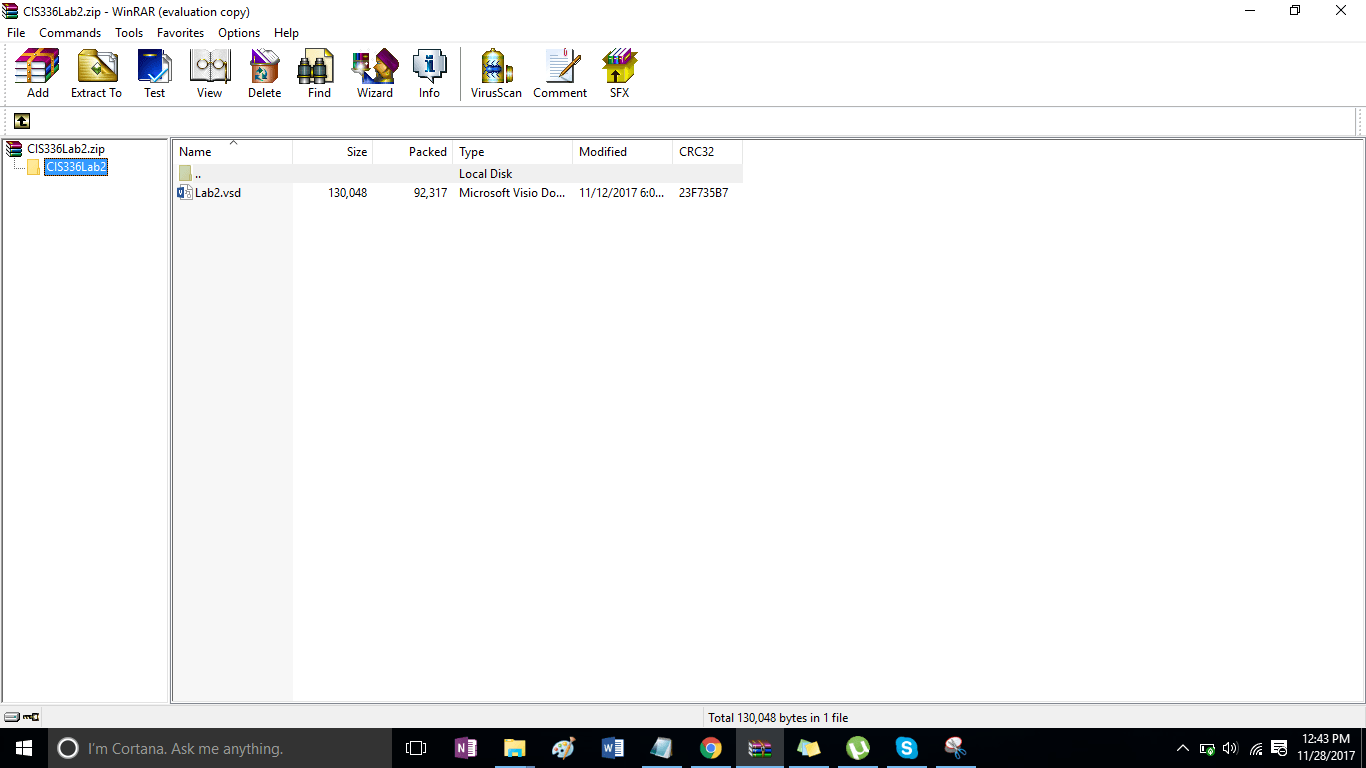Viewport: 1366px width, 768px height.
Task: Click the 'Local Disk' type cell
Action: tap(485, 174)
